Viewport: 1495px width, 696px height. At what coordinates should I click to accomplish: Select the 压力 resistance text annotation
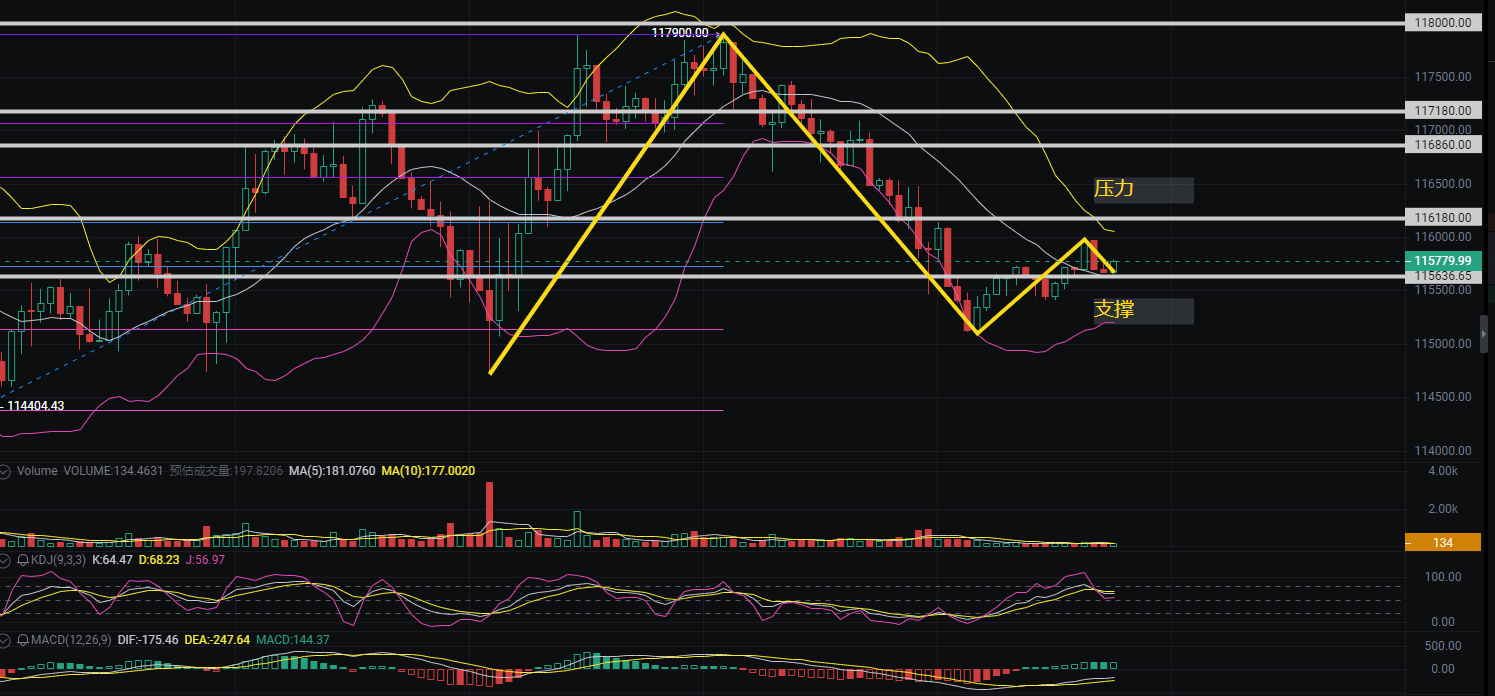point(1115,189)
